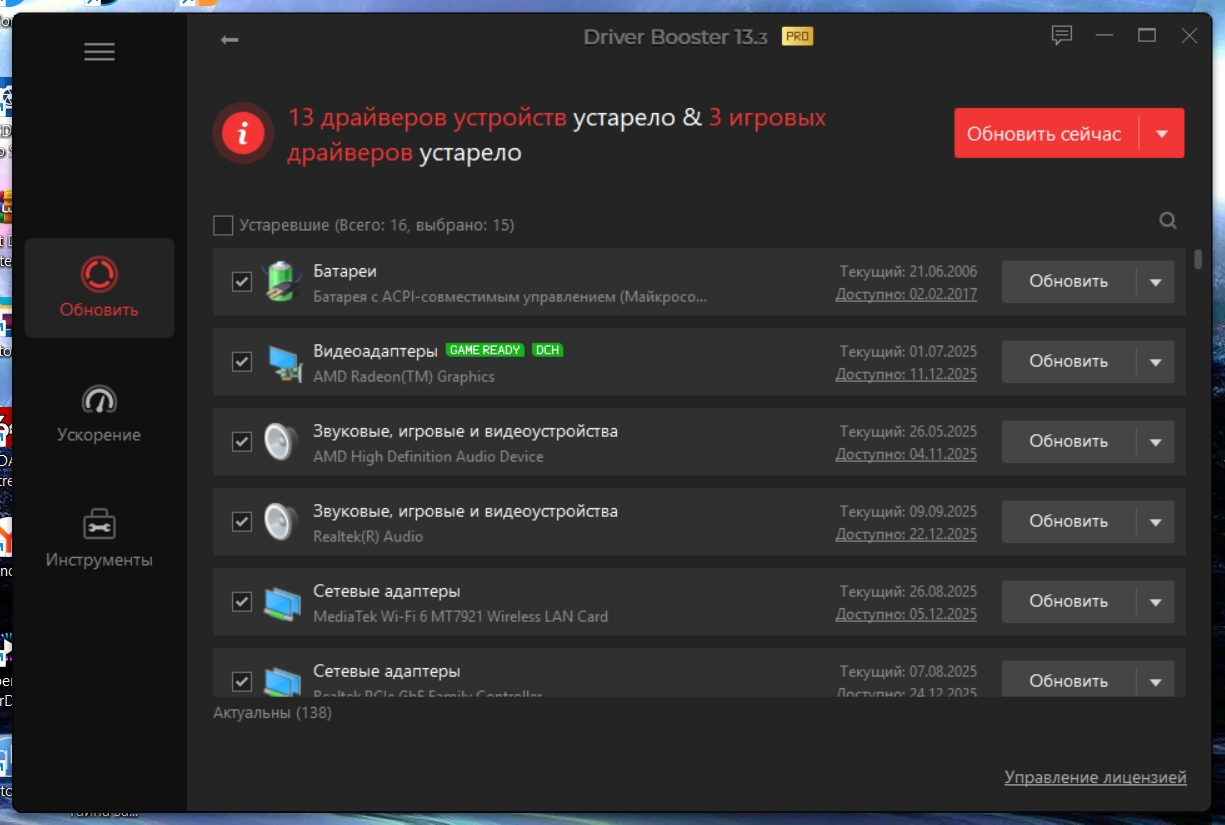Open dropdown for Realtek(R) Audio update

1156,522
